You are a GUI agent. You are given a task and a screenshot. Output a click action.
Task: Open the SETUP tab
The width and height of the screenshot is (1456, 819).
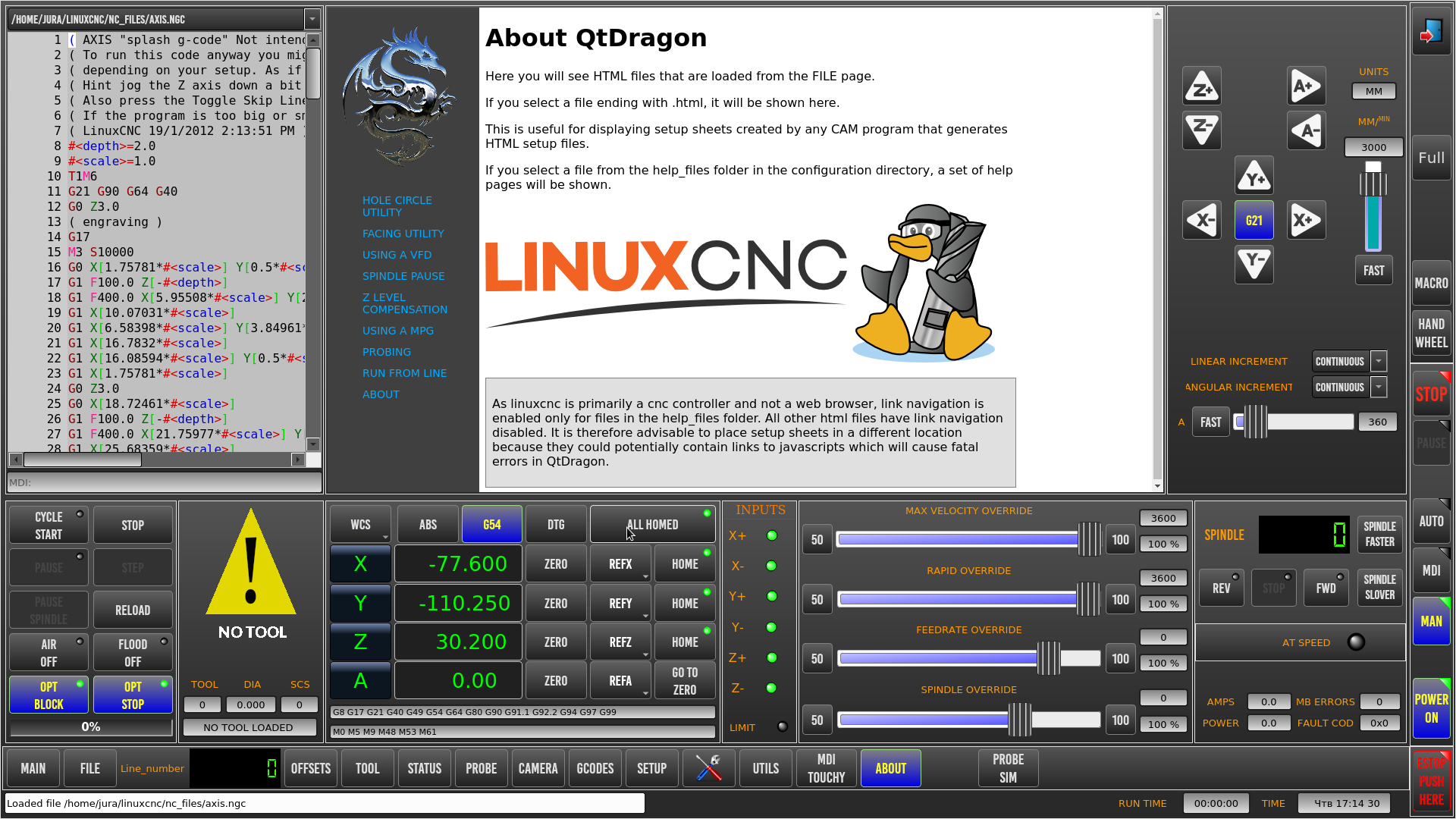(652, 768)
